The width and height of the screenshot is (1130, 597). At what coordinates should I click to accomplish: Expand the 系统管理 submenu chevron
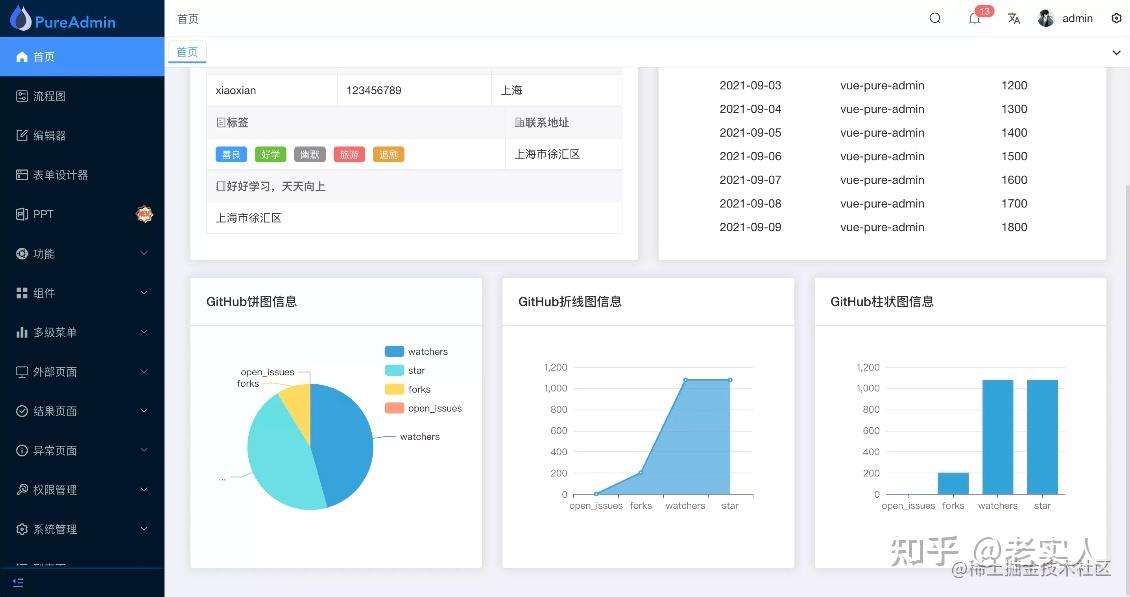click(x=144, y=529)
